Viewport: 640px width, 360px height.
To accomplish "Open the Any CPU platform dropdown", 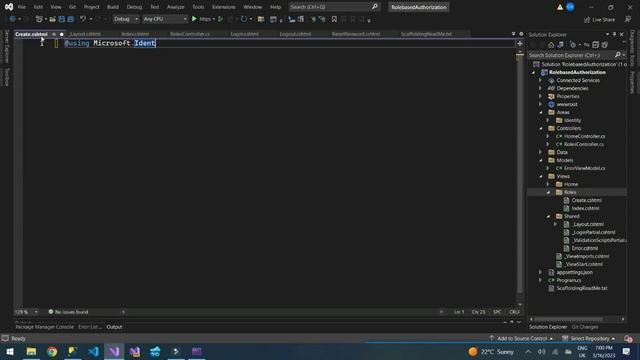I will coord(165,19).
